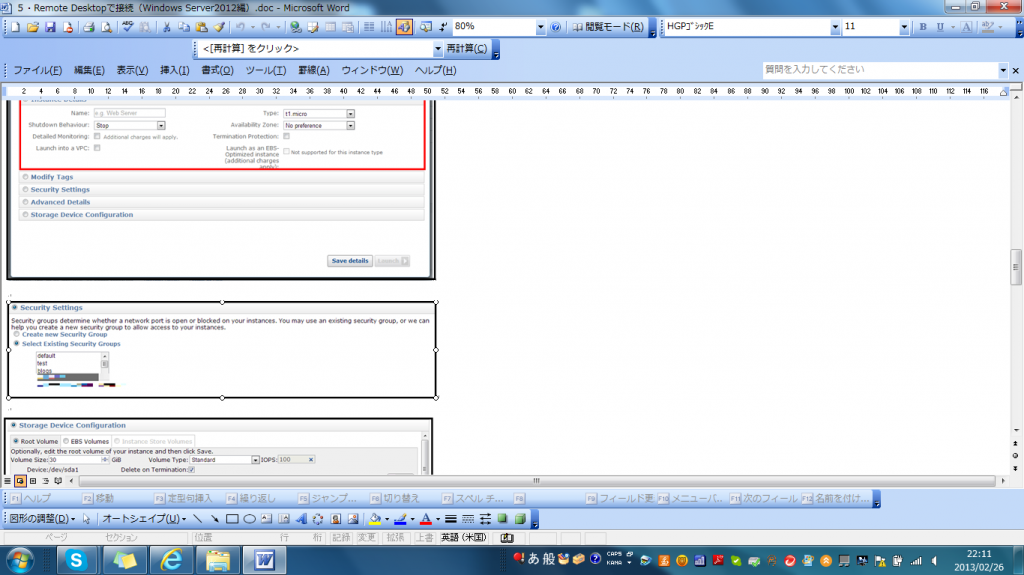Open the Format menu
Viewport: 1024px width, 575px height.
(217, 71)
